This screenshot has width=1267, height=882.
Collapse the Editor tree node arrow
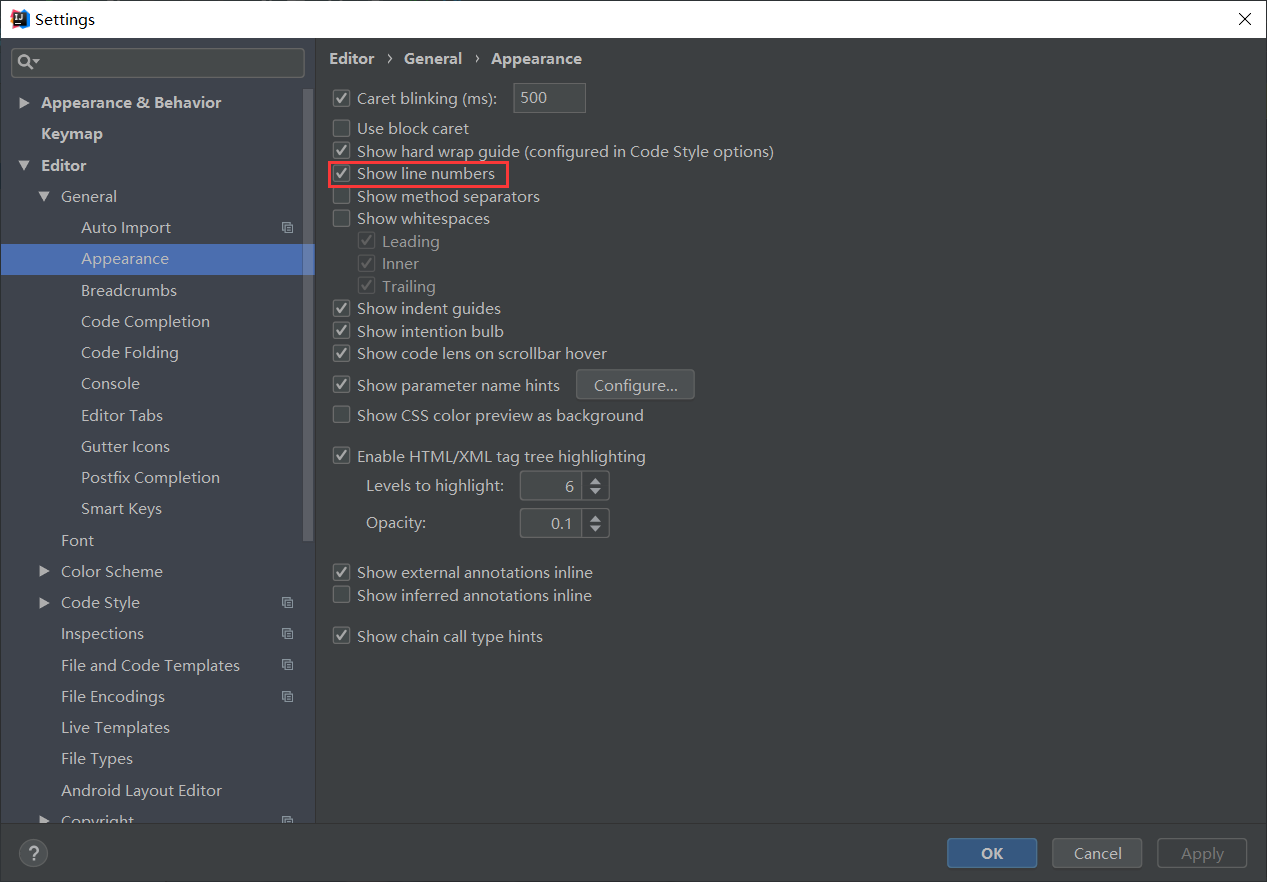[24, 165]
